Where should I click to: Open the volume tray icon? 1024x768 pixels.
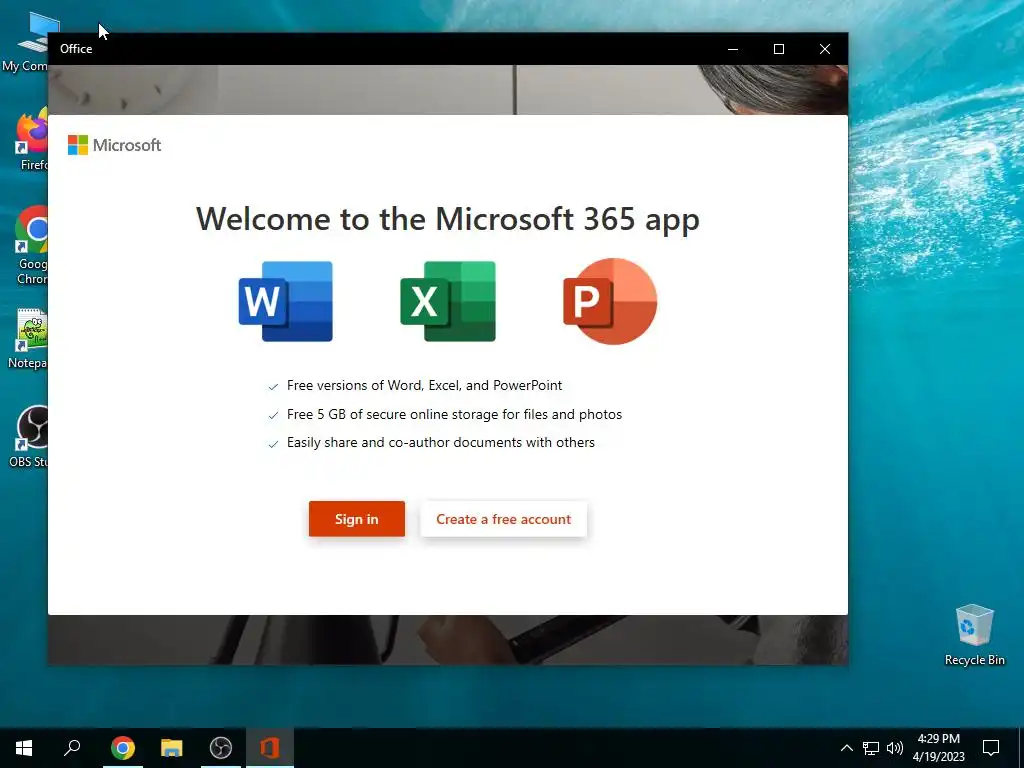895,748
